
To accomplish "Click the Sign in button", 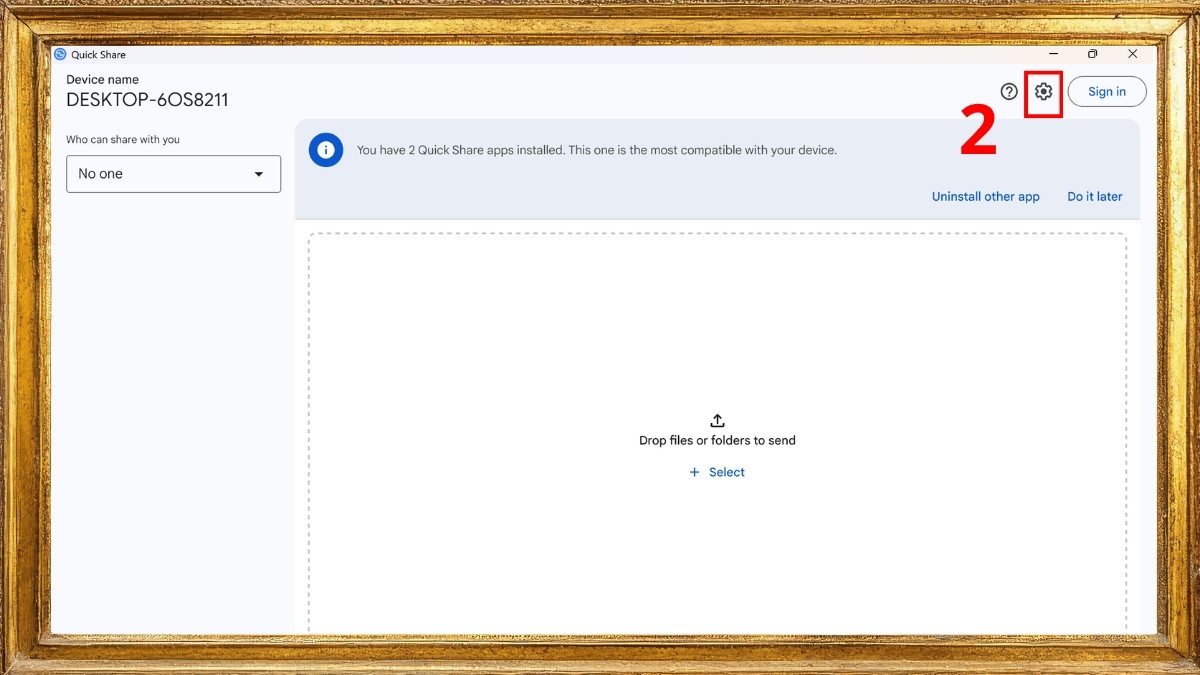I will (x=1107, y=91).
